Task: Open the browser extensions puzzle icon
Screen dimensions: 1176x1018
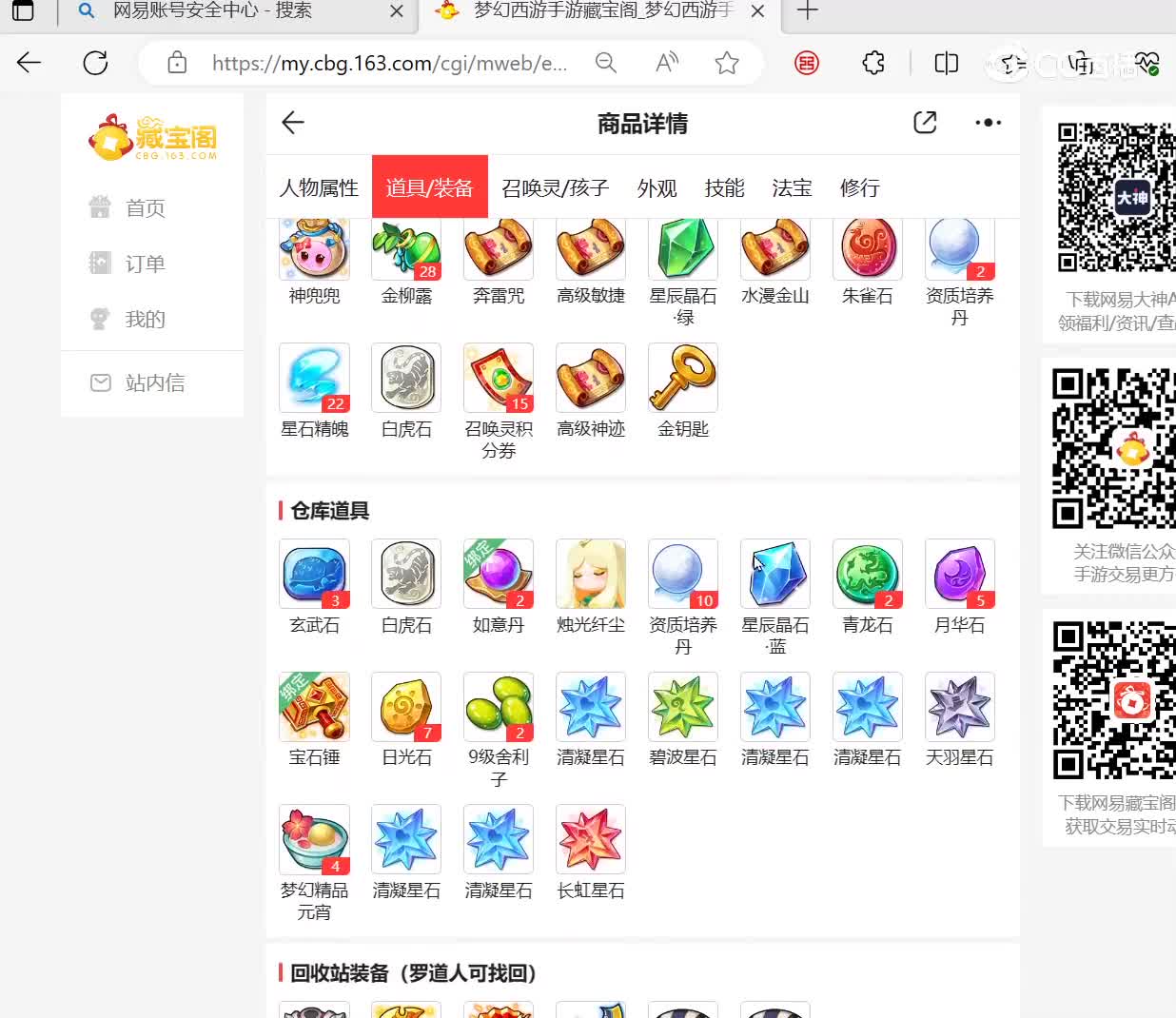Action: 873,63
